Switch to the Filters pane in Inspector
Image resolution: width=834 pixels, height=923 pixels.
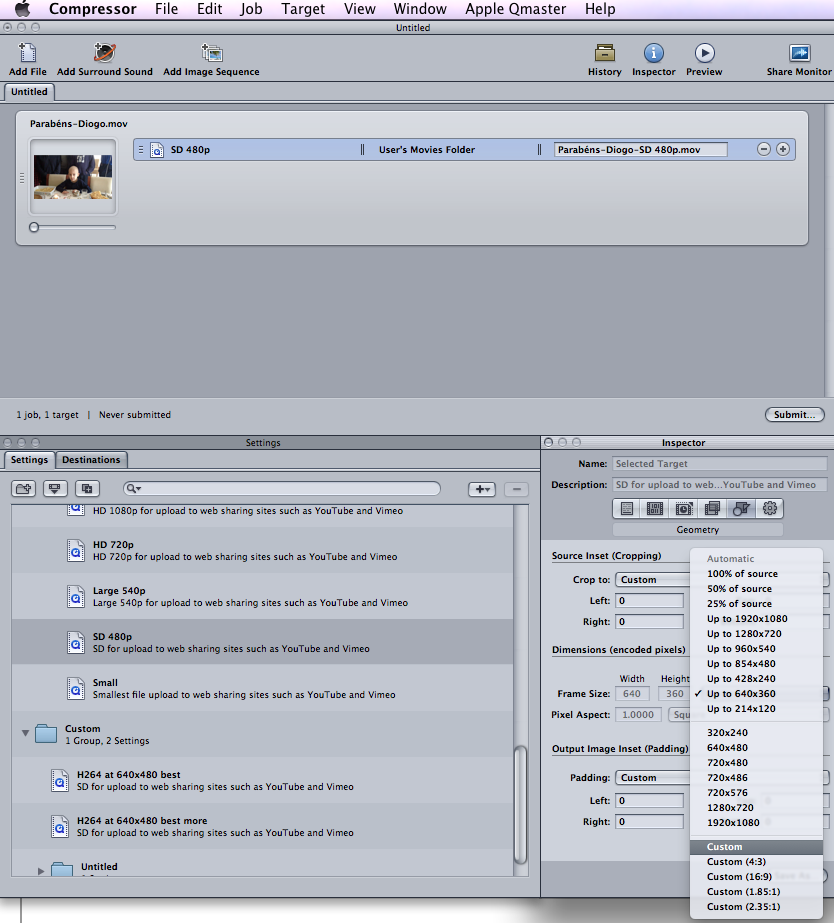point(714,509)
